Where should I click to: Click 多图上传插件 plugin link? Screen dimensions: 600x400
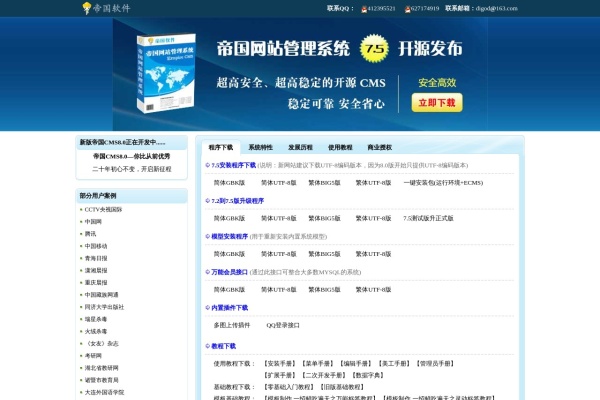click(x=232, y=325)
